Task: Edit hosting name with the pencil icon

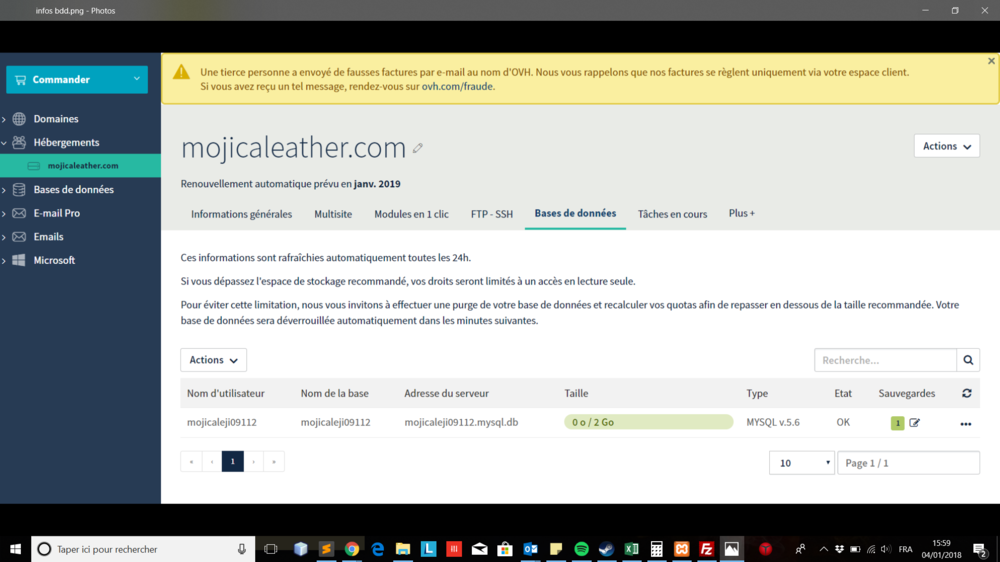Action: click(x=418, y=148)
